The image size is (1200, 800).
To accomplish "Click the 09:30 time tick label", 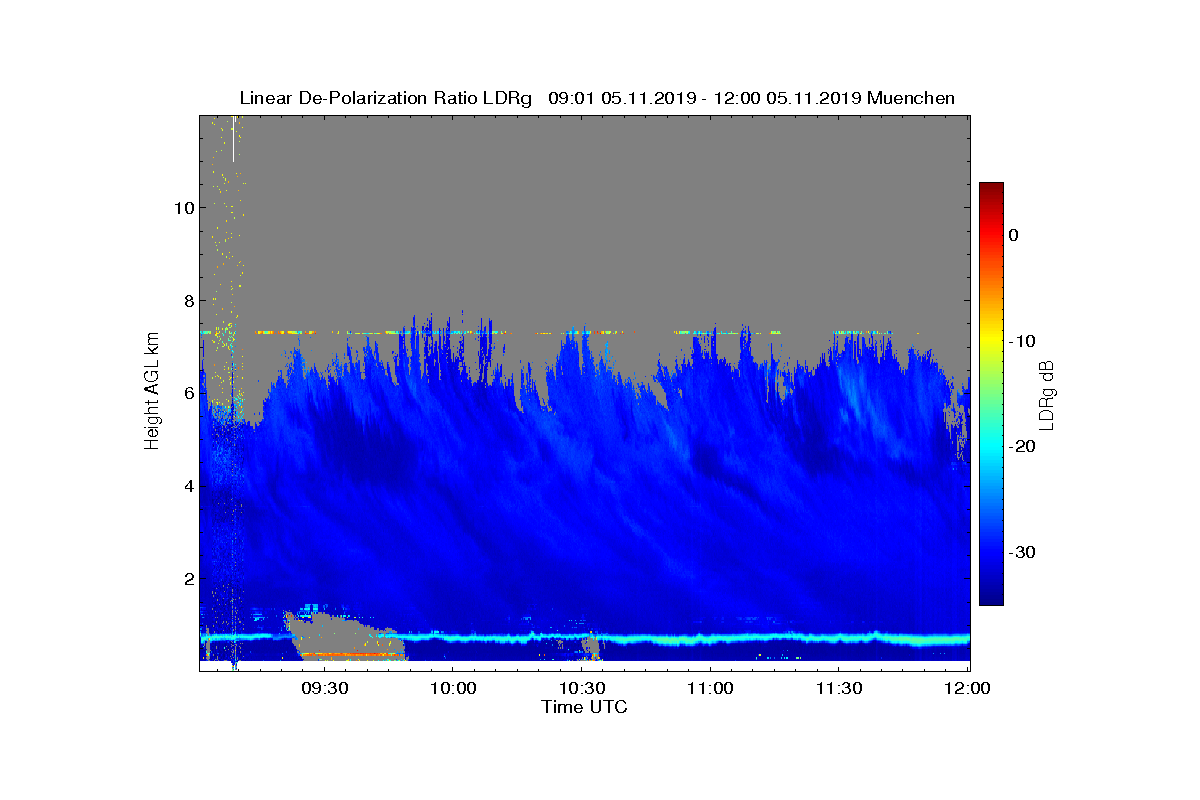I will (x=324, y=688).
